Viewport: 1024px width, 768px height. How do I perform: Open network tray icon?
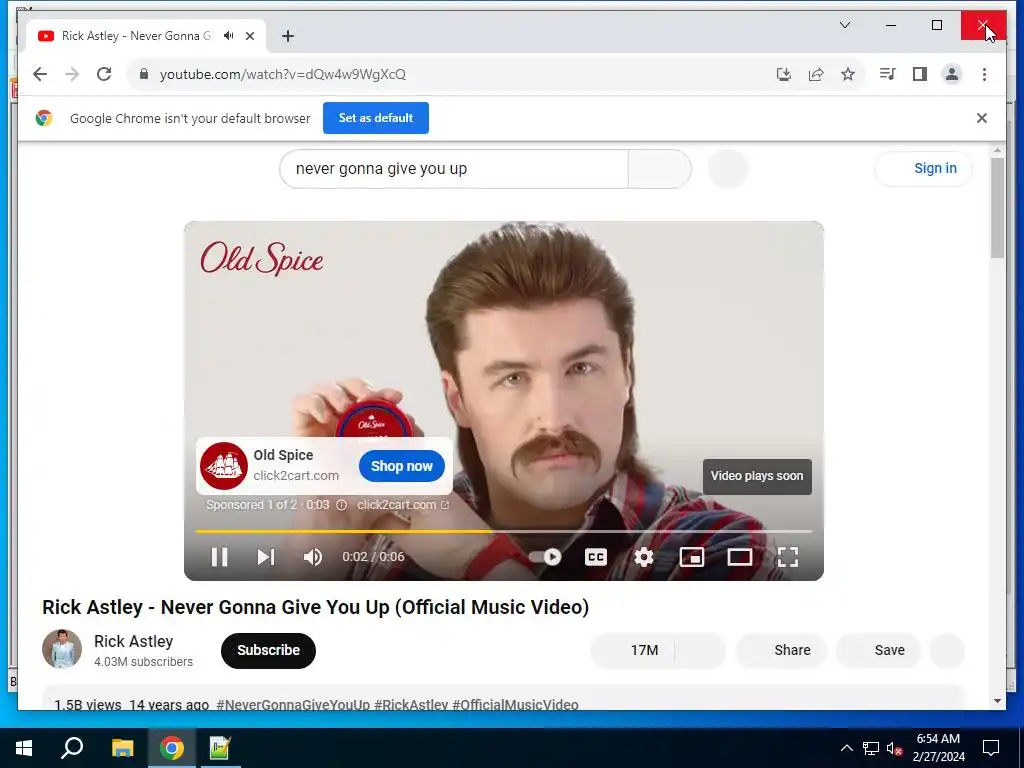(871, 748)
